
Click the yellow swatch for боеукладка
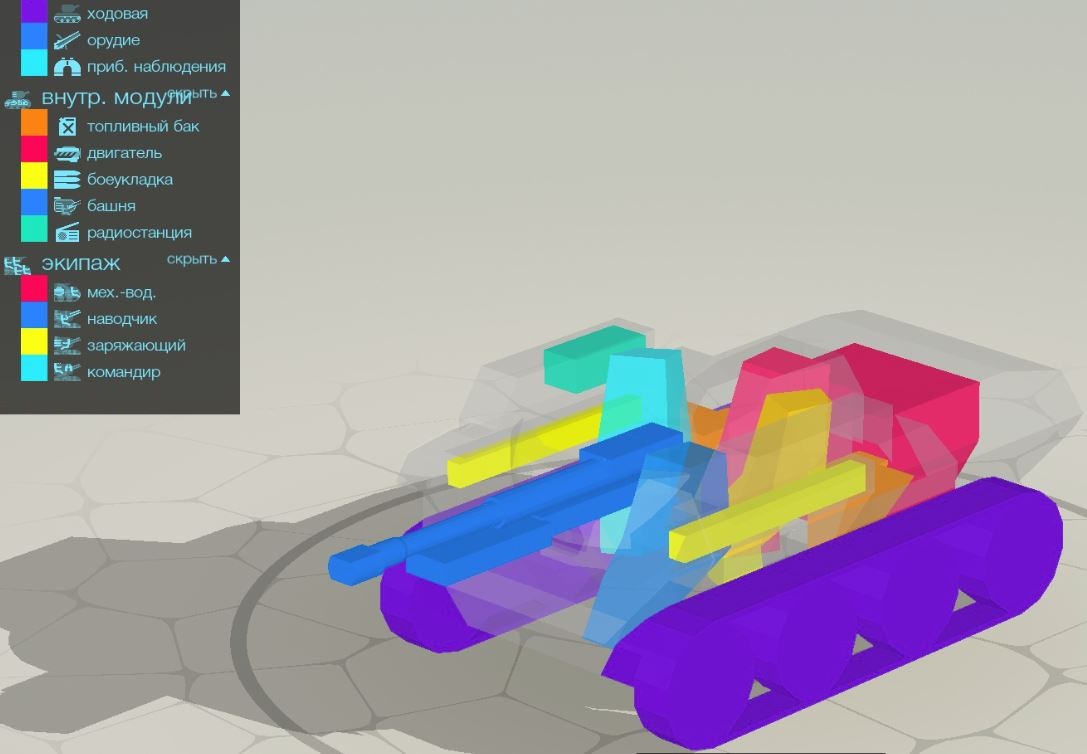point(34,175)
